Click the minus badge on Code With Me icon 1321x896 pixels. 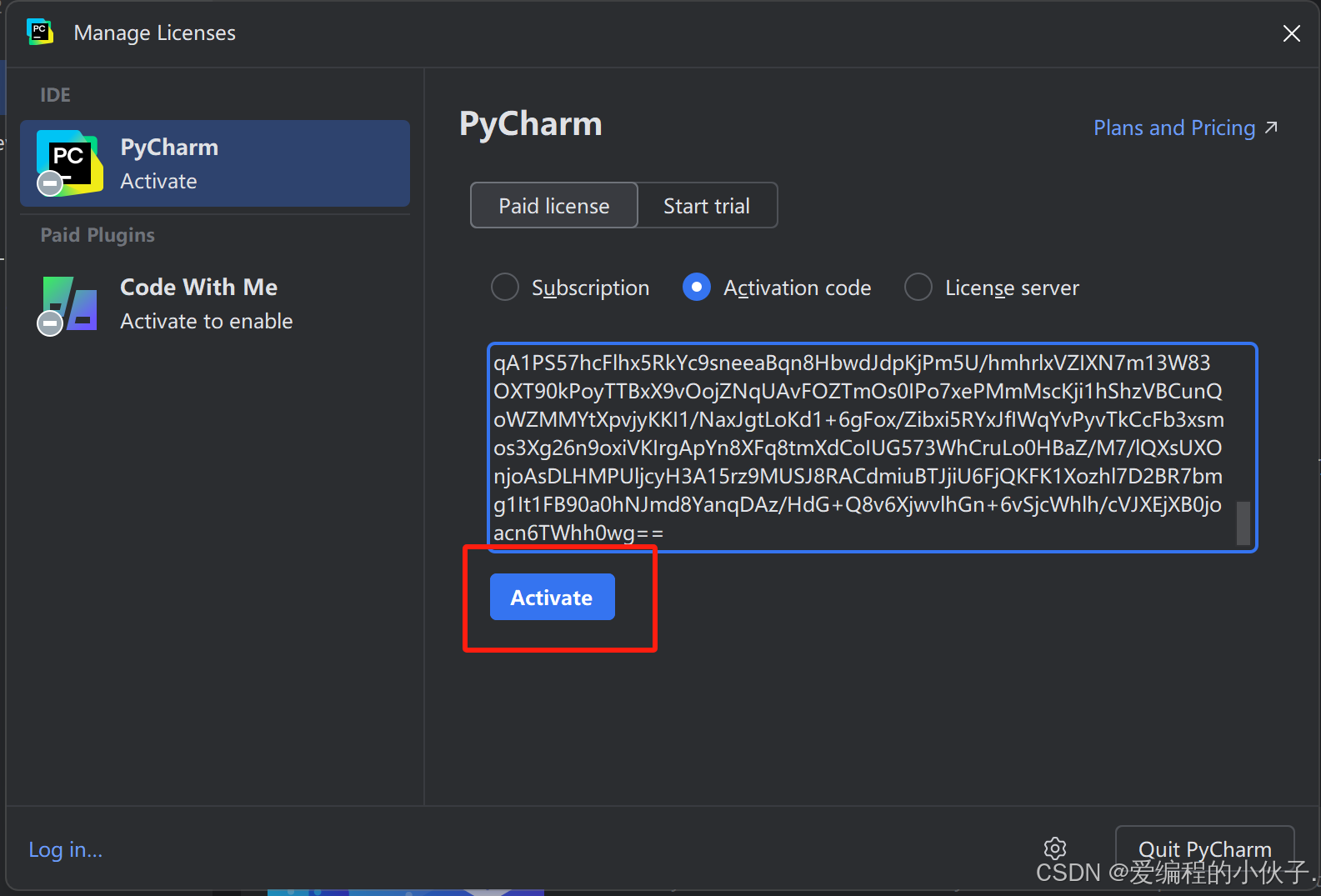pos(50,323)
